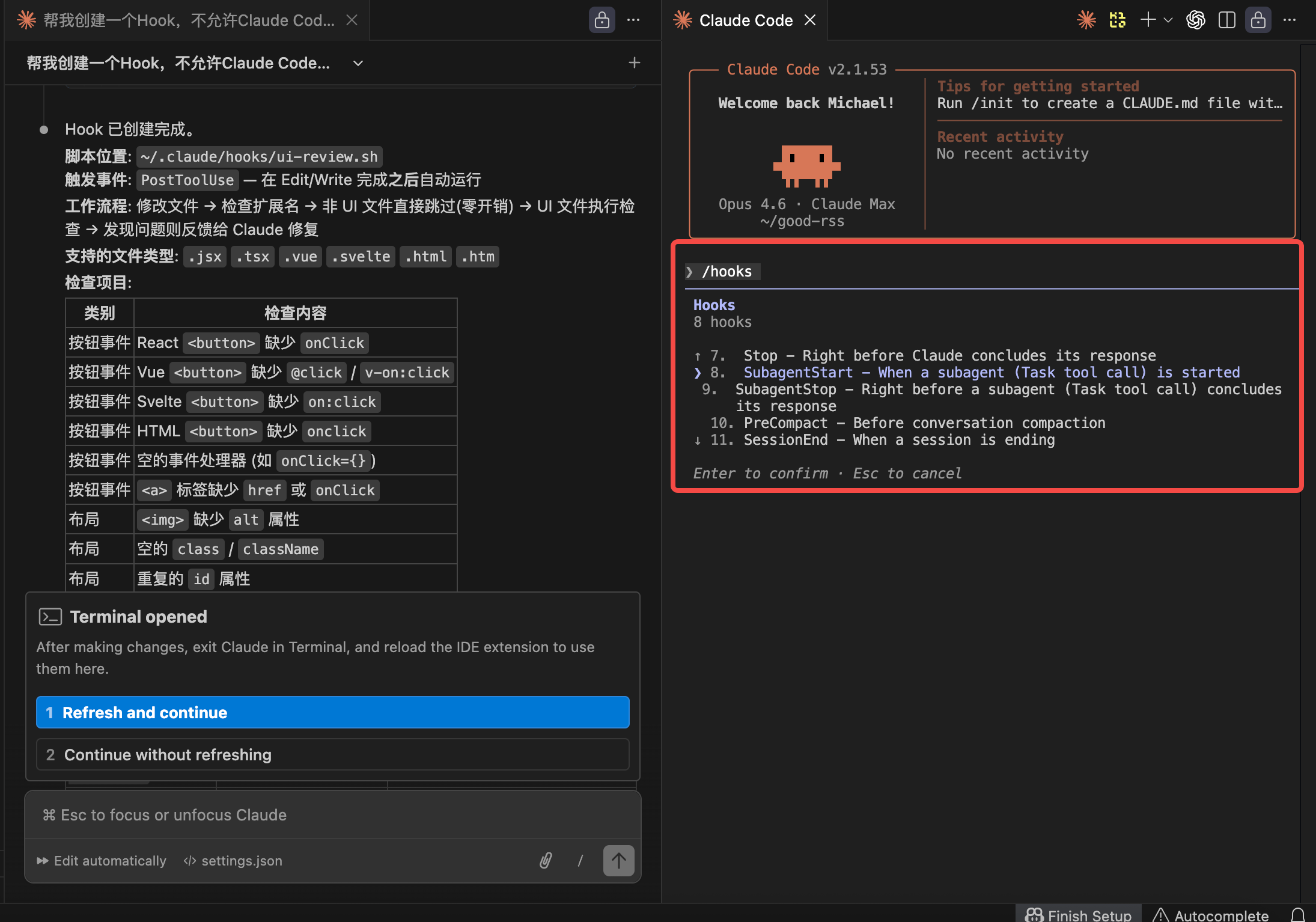This screenshot has height=922, width=1316.
Task: Switch to the Claude Code tab
Action: point(746,20)
